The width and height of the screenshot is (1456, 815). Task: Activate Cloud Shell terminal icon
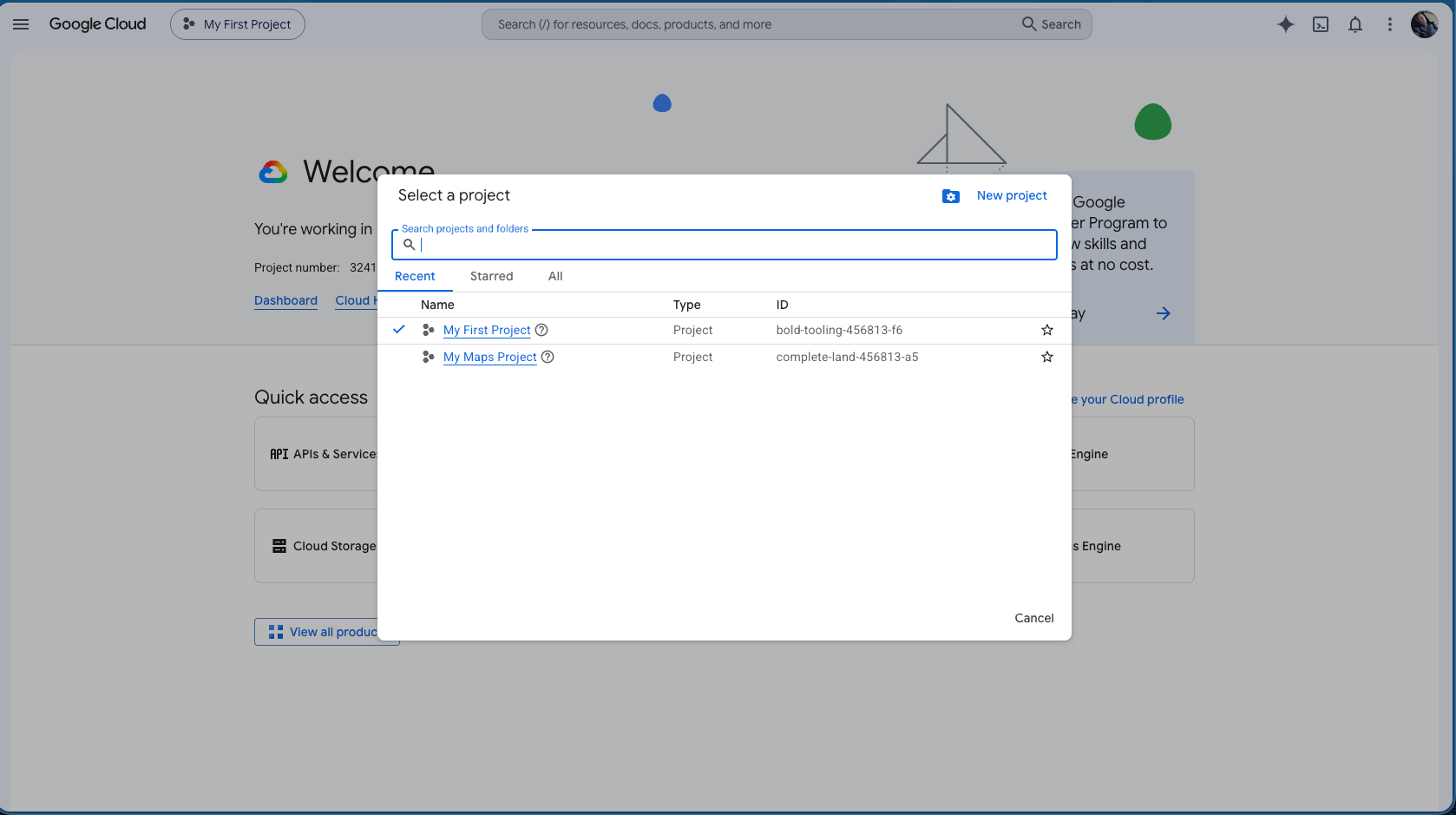click(x=1321, y=24)
